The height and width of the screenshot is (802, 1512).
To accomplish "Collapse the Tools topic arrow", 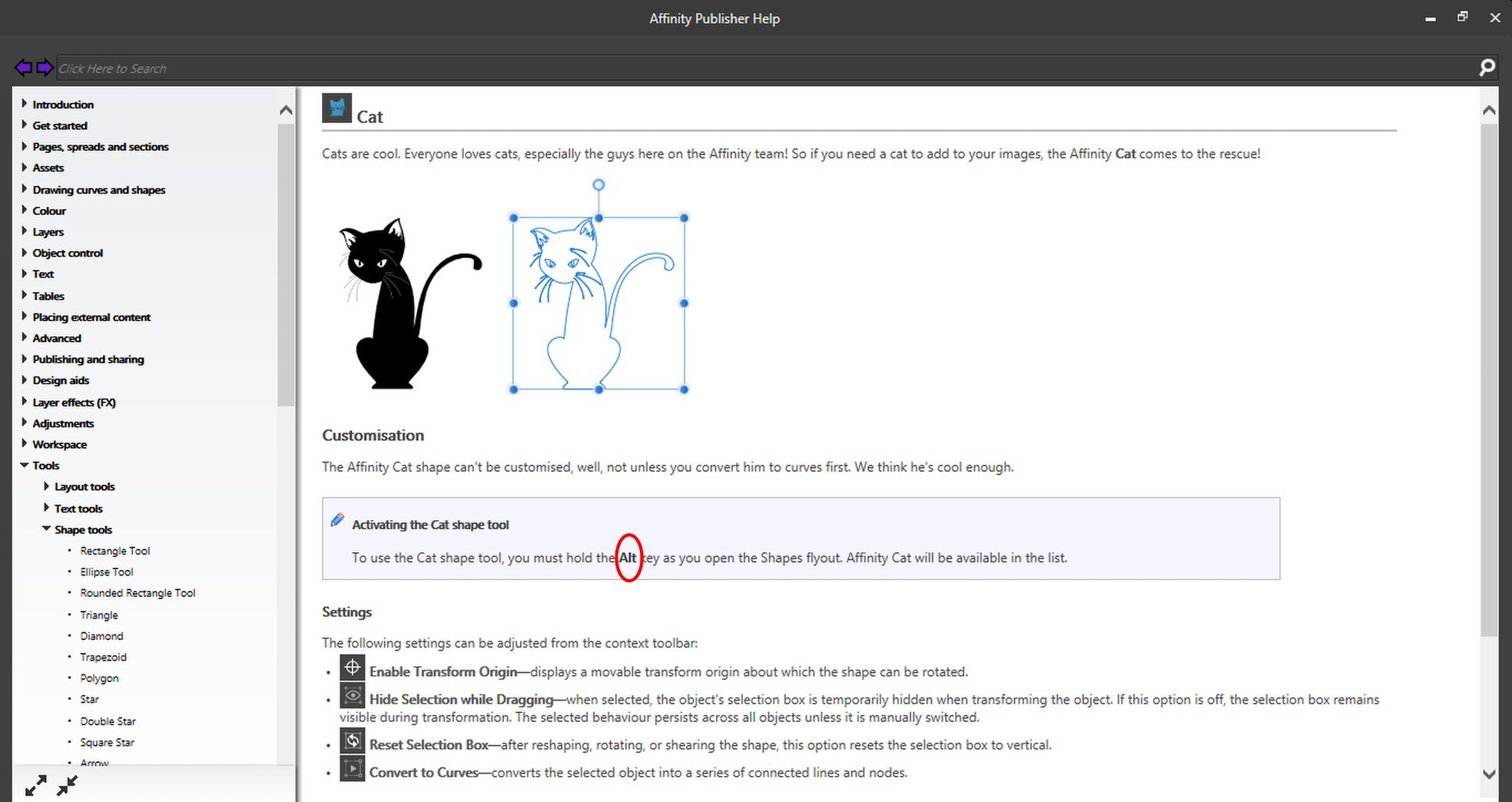I will click(24, 465).
